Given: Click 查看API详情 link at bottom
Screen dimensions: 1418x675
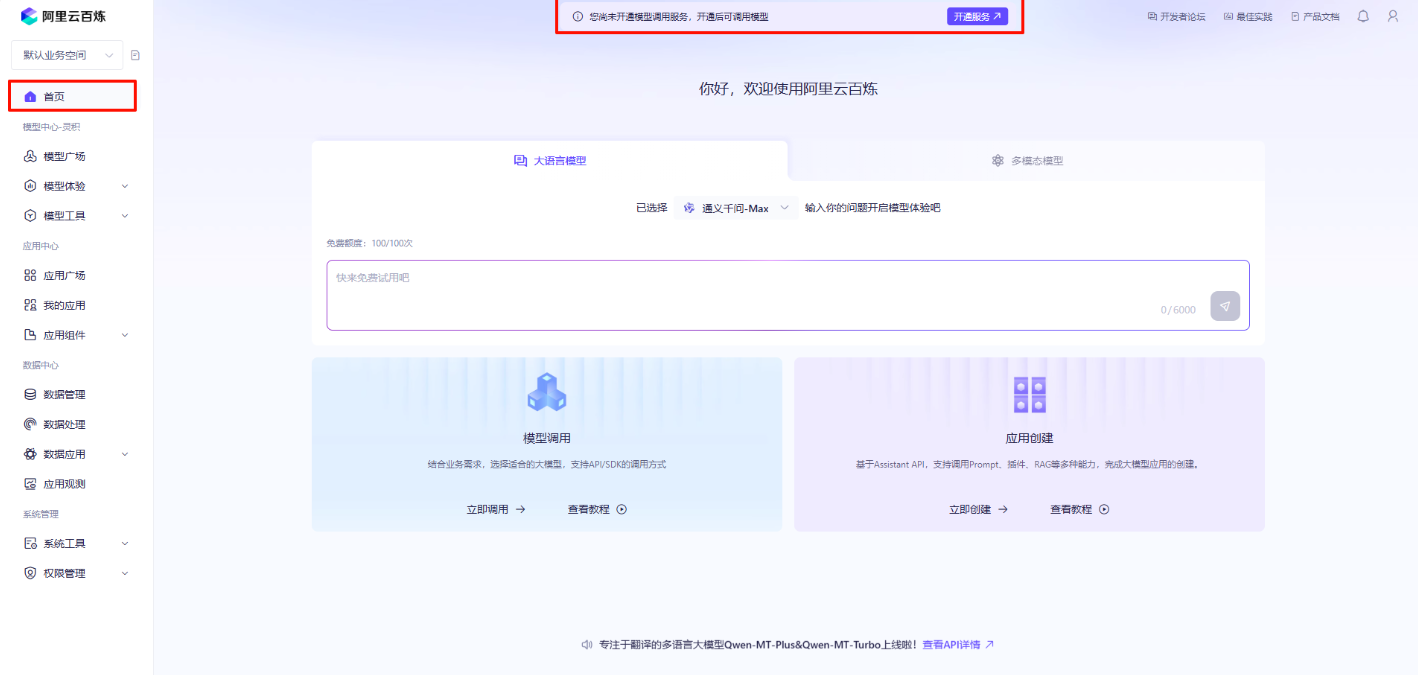Looking at the screenshot, I should coord(958,645).
